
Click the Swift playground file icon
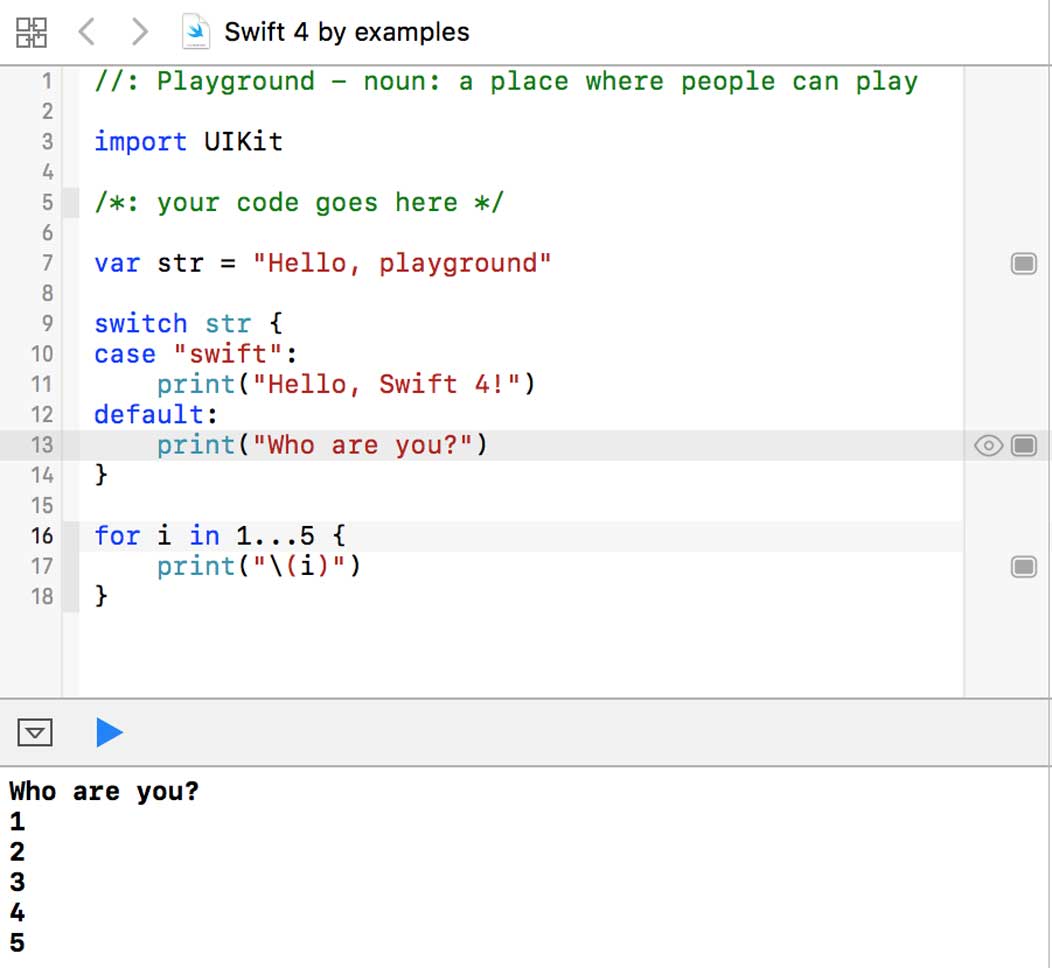coord(196,32)
